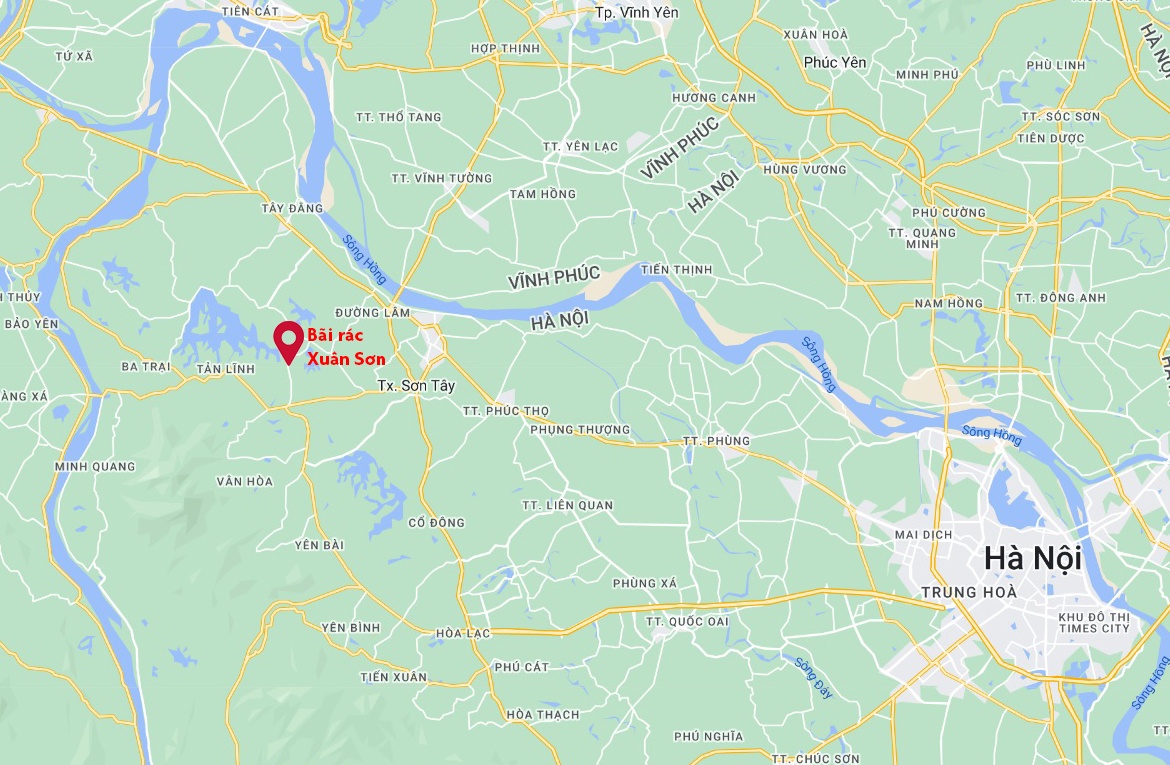Click the Tp. Vĩnh Yên label
Image resolution: width=1170 pixels, height=765 pixels.
pyautogui.click(x=637, y=13)
